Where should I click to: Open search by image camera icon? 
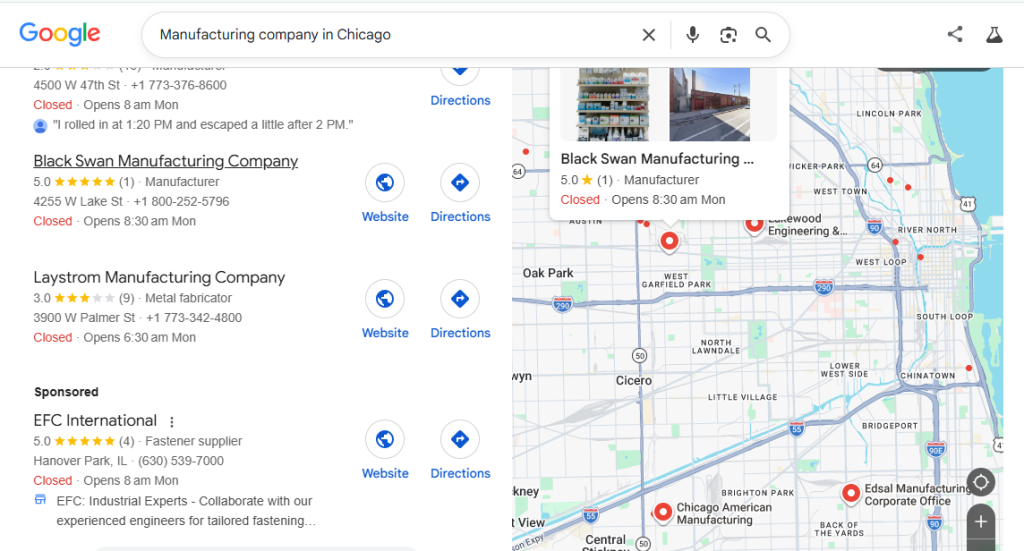728,35
